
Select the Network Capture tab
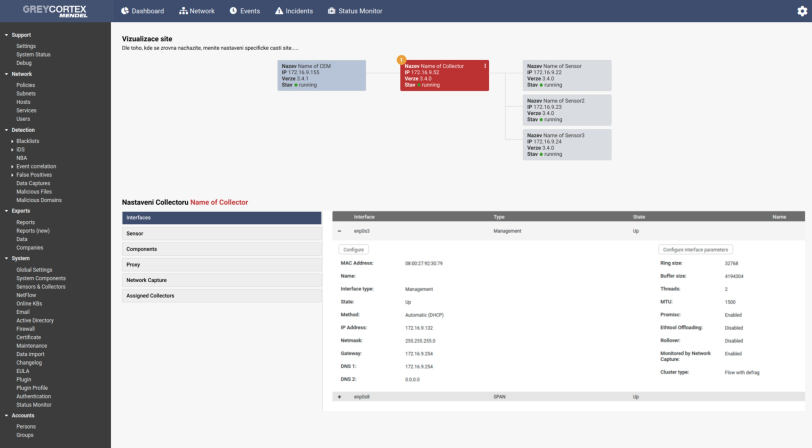[x=222, y=280]
